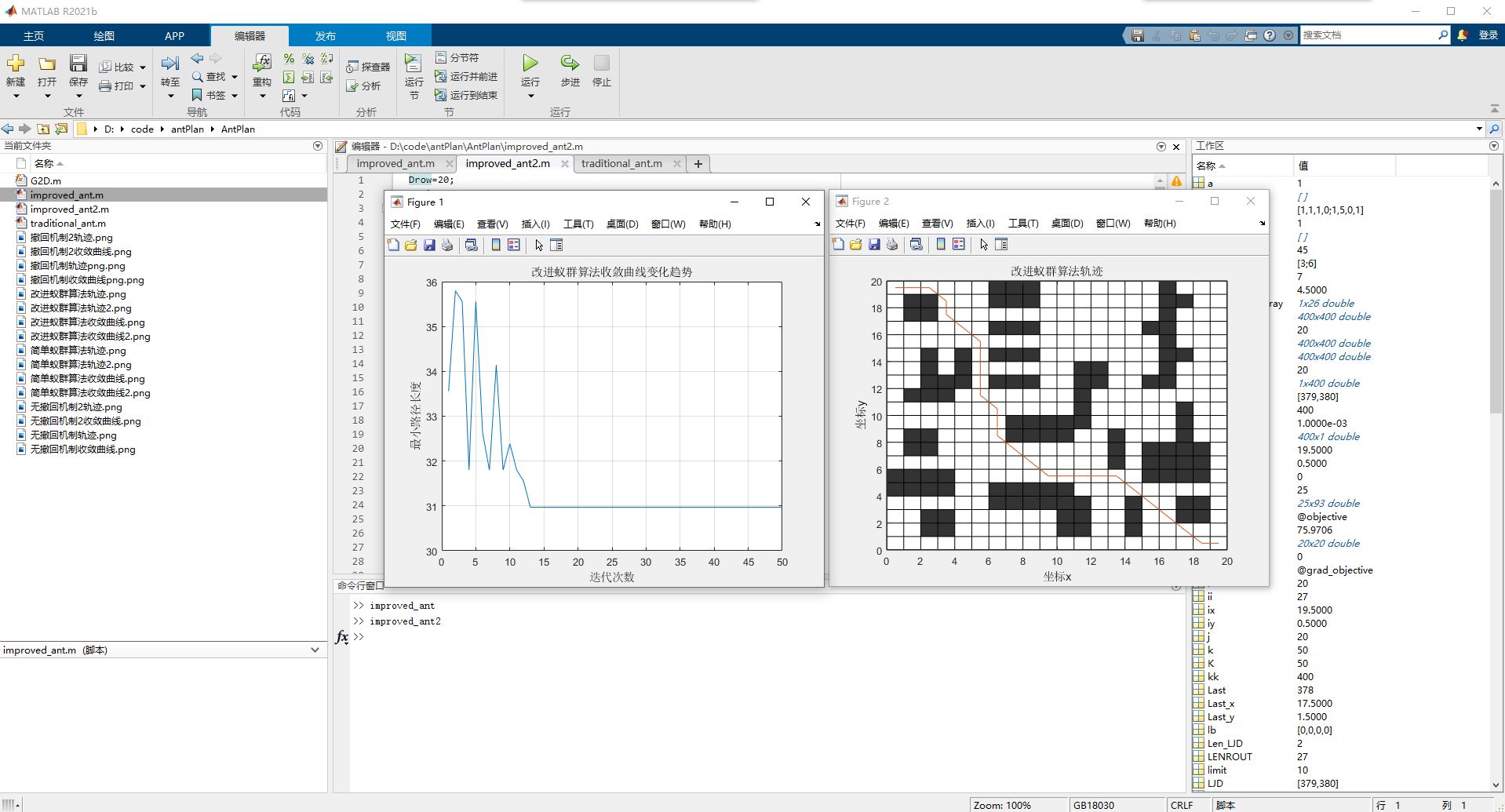The image size is (1505, 812).
Task: Click the Save (保存) floppy disk icon
Action: pos(78,64)
